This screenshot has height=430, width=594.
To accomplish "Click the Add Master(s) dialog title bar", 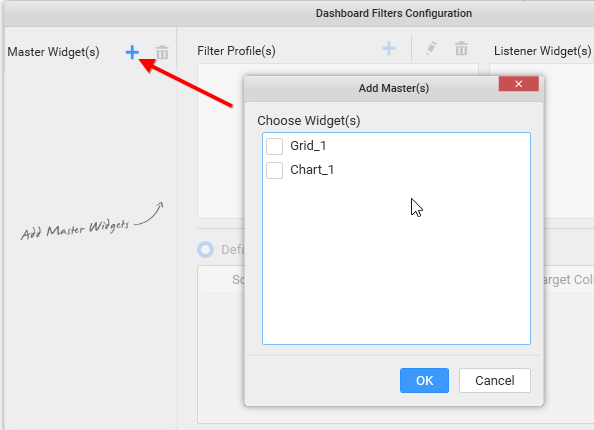I will 394,88.
